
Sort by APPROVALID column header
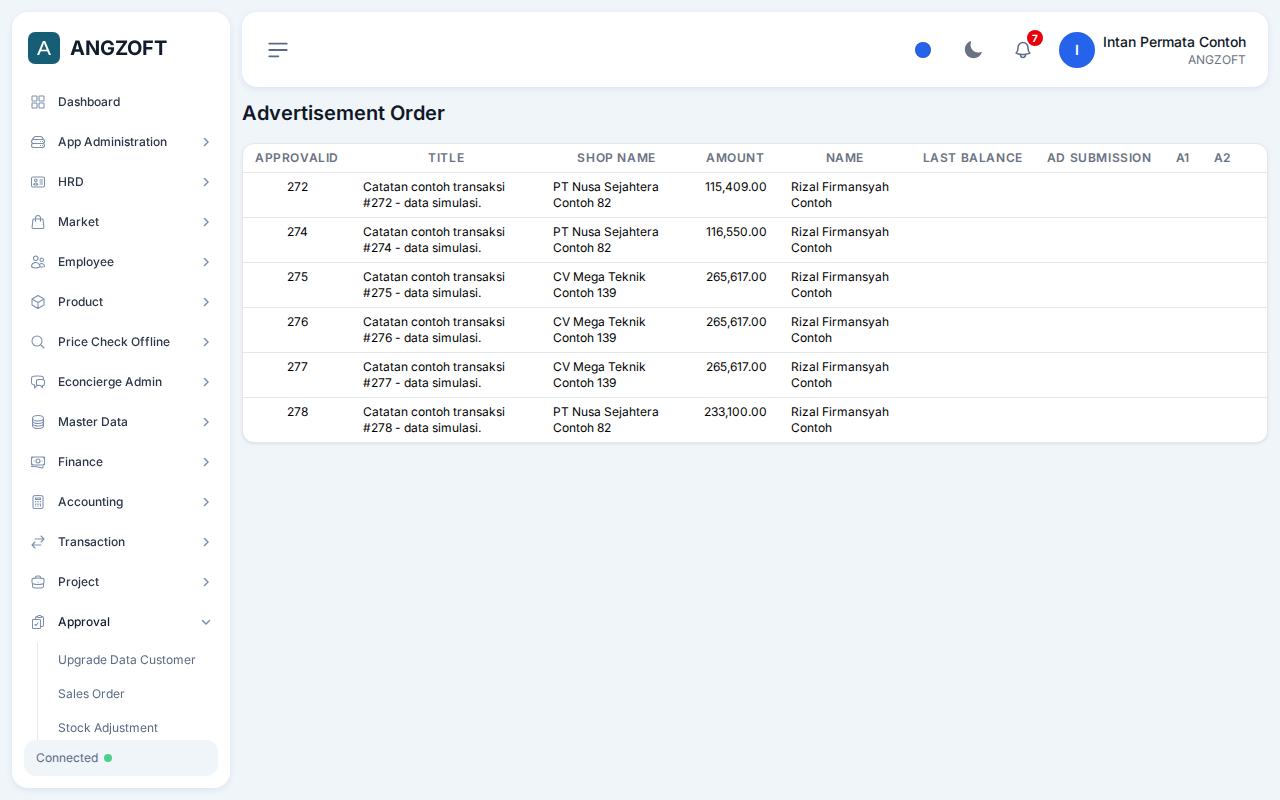(297, 158)
